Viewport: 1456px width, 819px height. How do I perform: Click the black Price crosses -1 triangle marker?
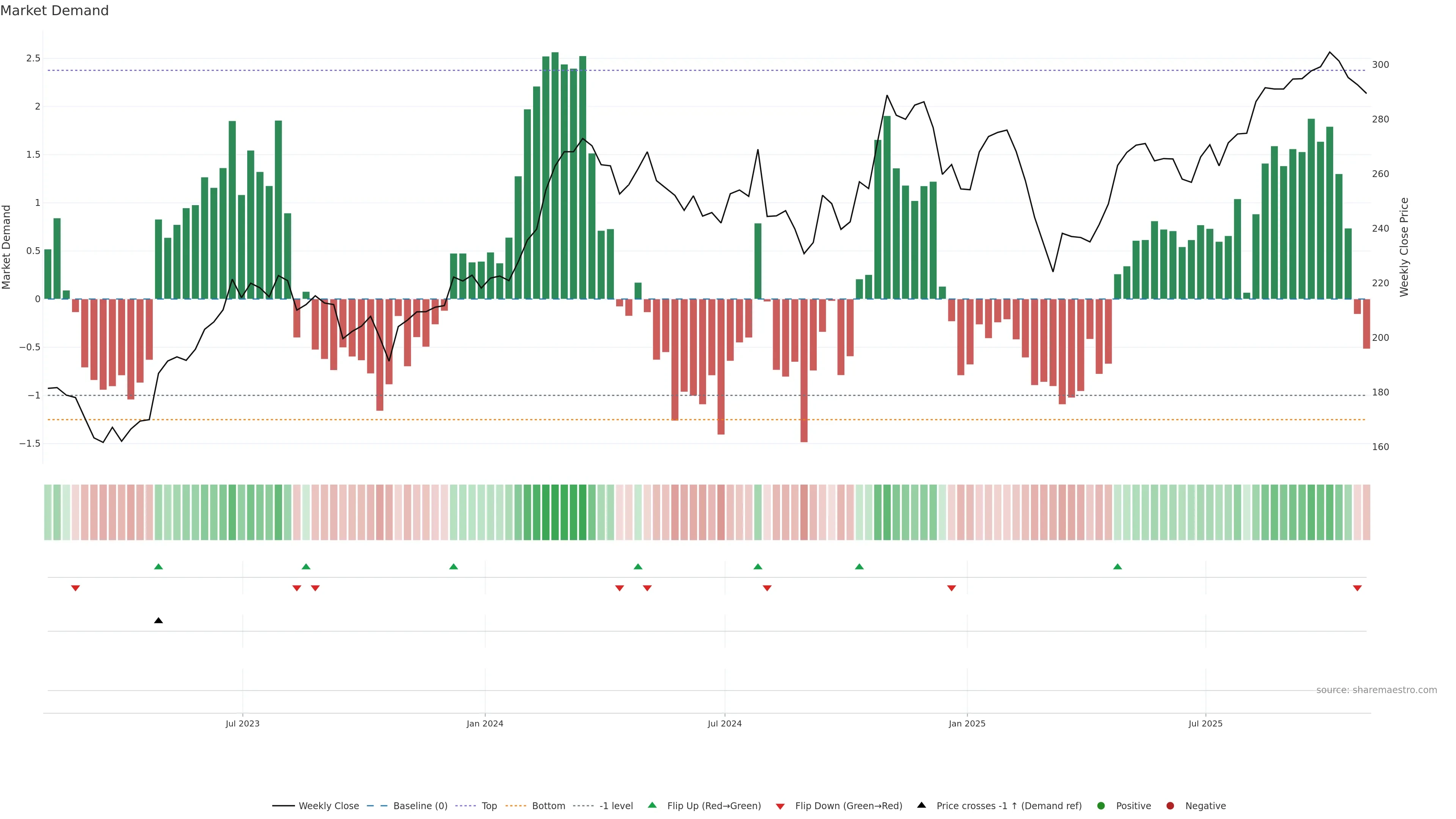coord(158,621)
